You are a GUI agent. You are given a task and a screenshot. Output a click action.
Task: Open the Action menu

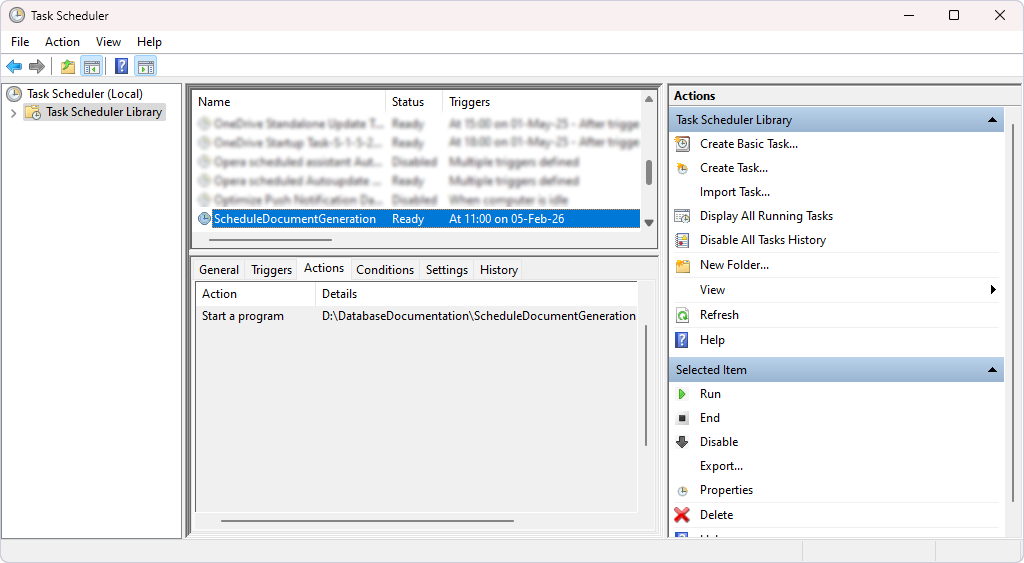[62, 42]
